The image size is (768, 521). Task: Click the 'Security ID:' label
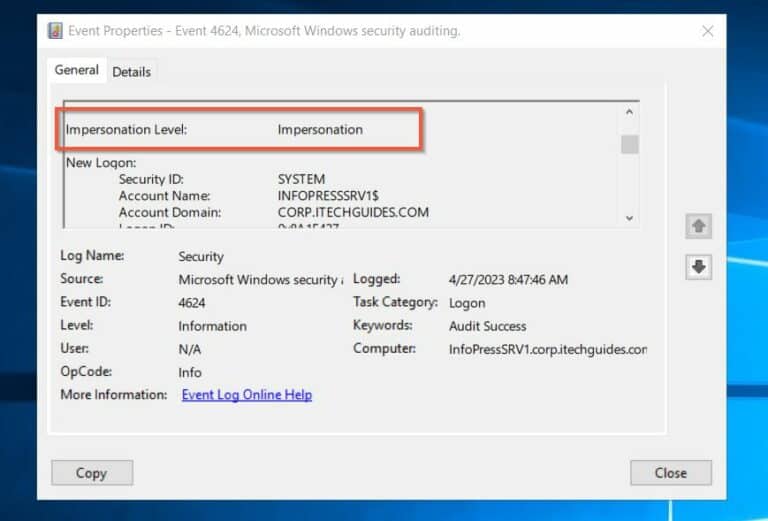coord(151,179)
